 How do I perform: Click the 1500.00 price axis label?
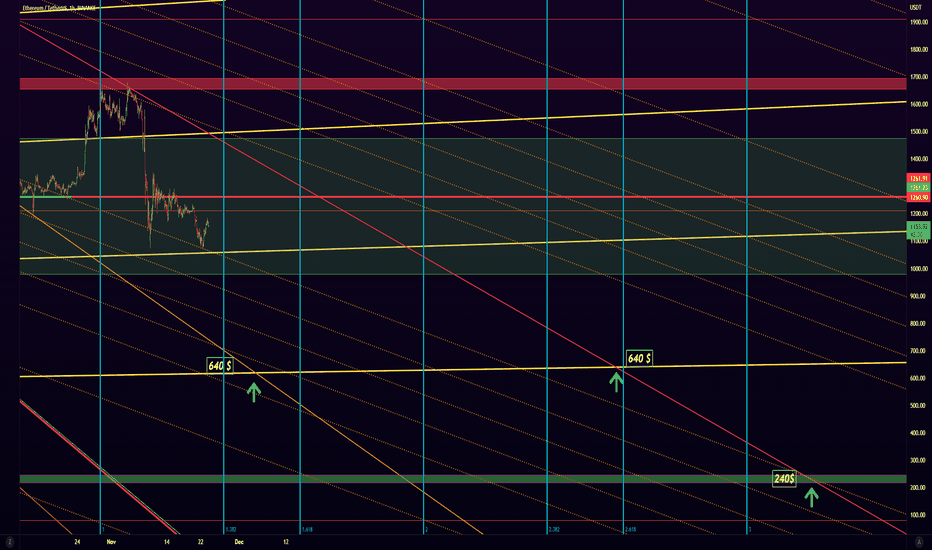click(918, 131)
